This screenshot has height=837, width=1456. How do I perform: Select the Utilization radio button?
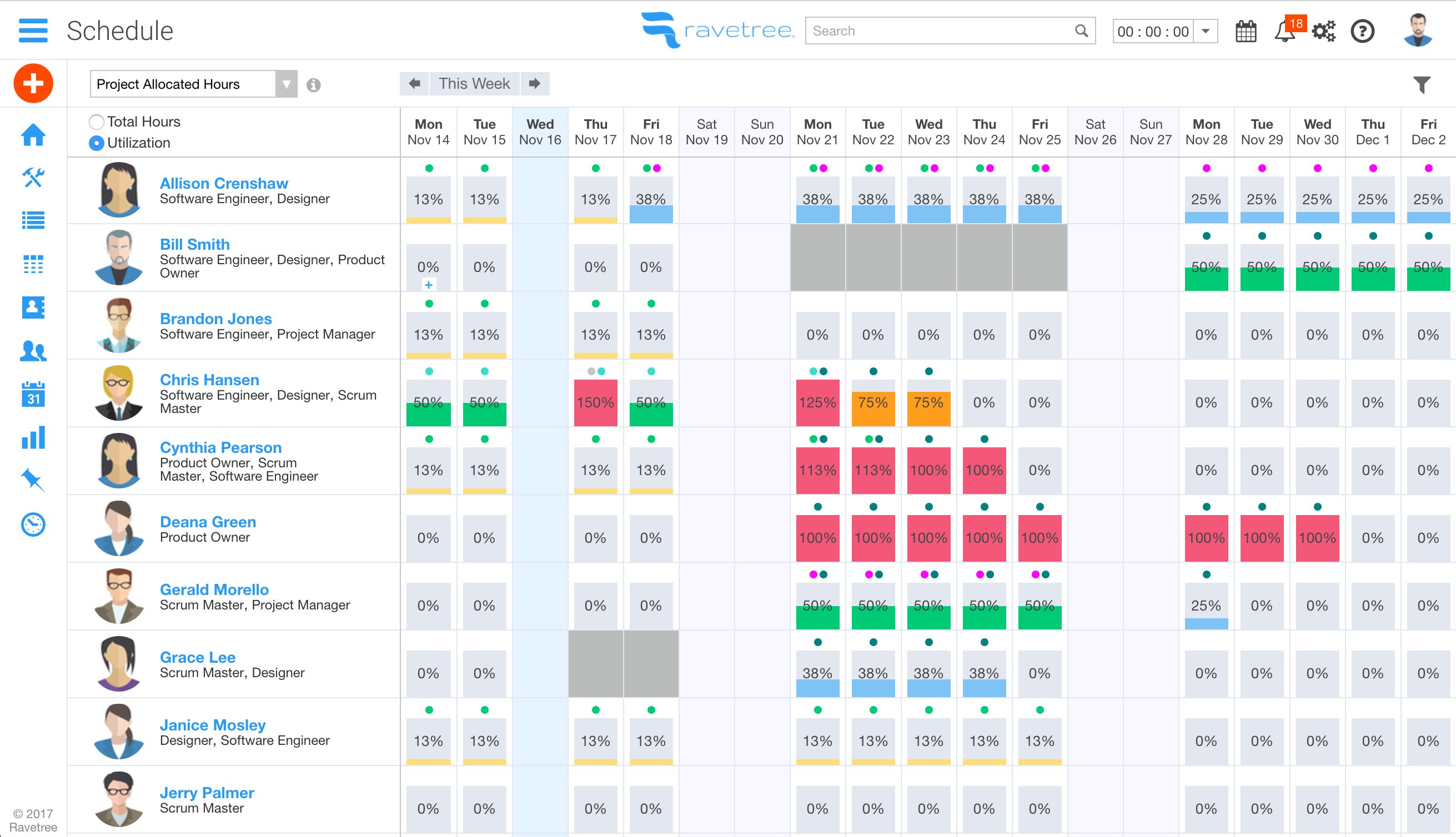pyautogui.click(x=97, y=143)
